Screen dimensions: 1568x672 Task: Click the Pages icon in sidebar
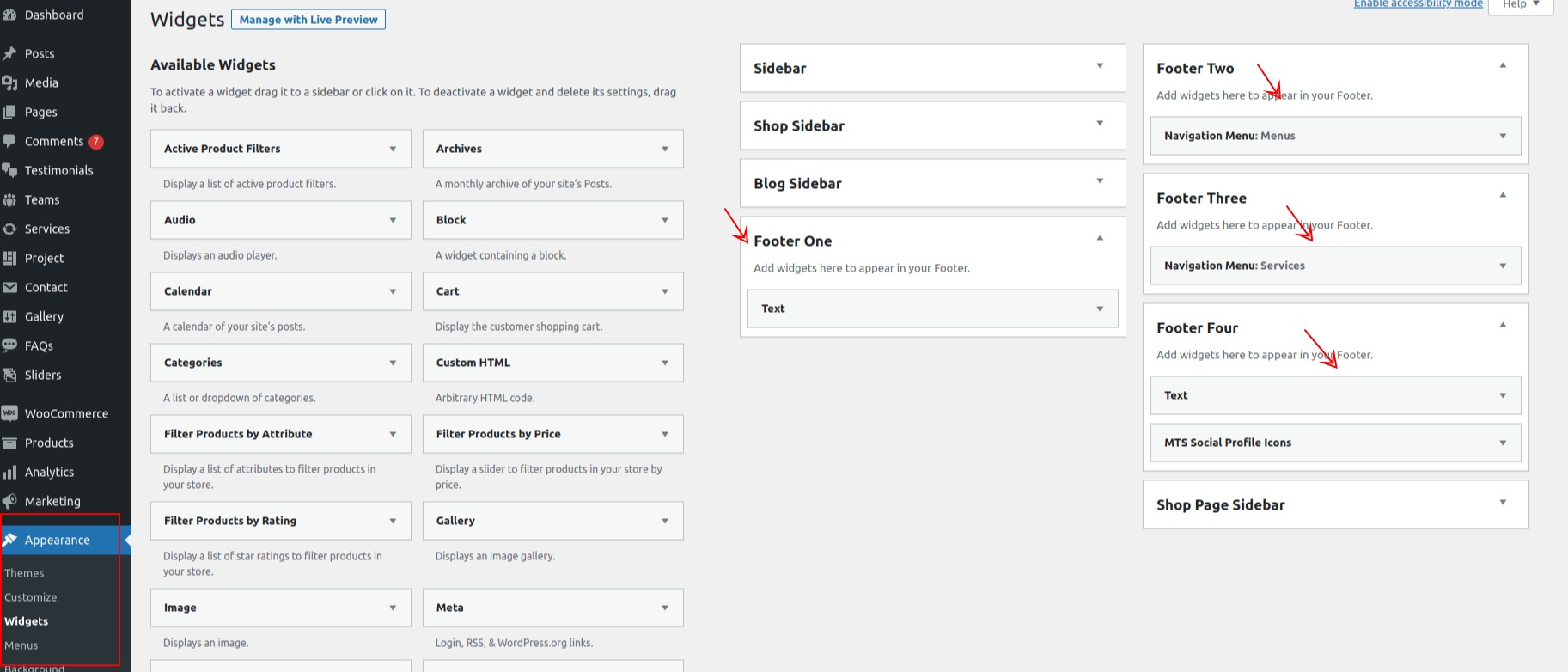click(x=9, y=112)
